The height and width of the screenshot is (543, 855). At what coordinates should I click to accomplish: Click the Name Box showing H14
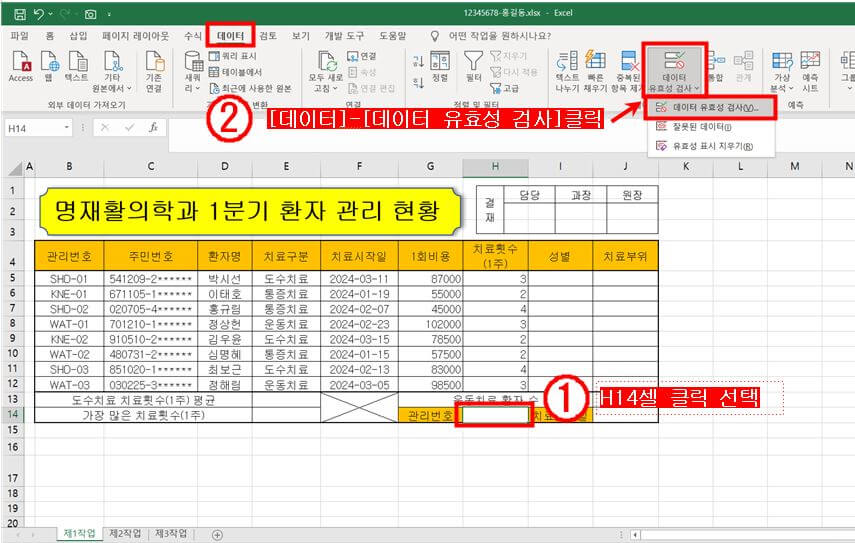coord(33,128)
